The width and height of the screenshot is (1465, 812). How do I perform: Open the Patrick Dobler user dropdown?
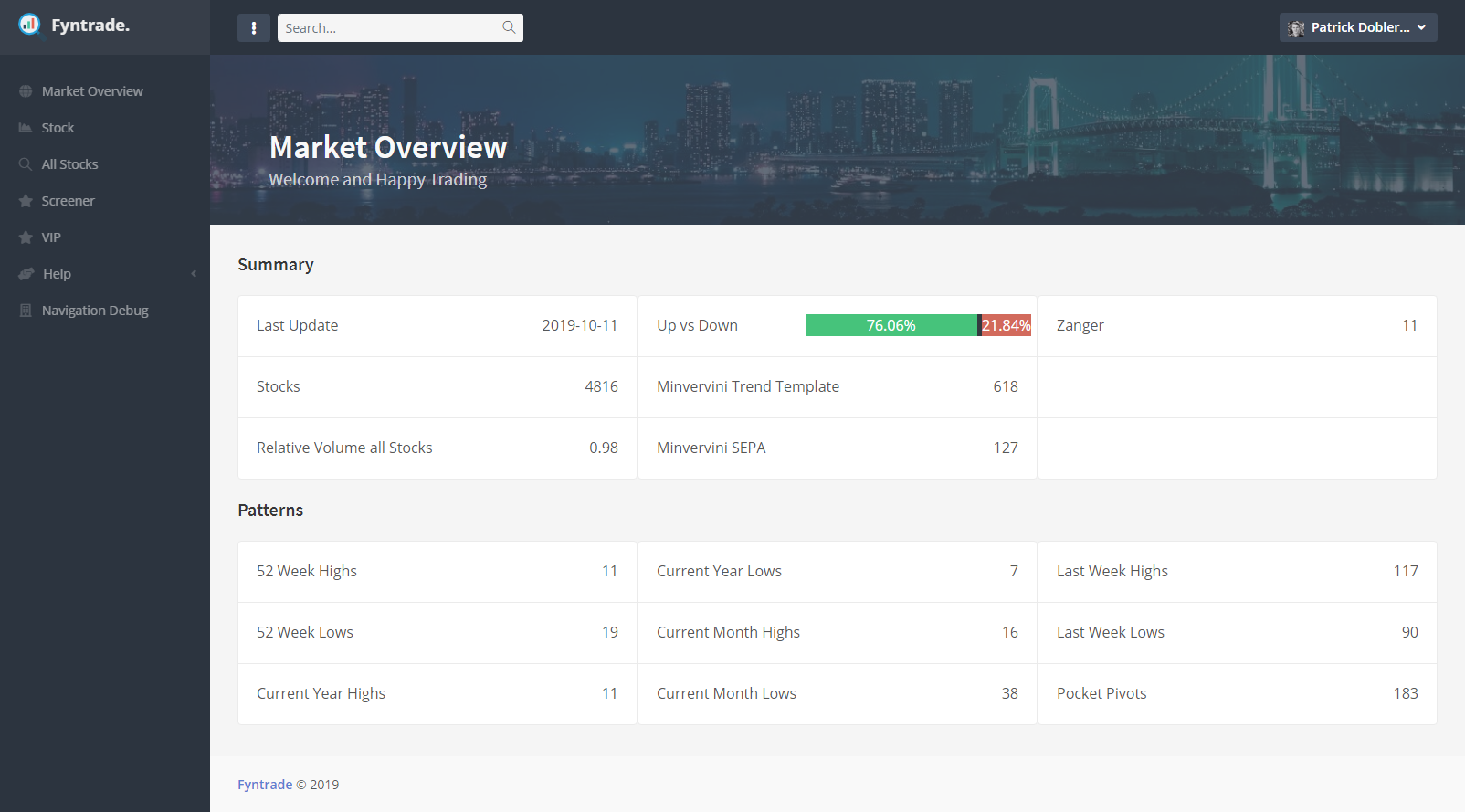point(1358,27)
